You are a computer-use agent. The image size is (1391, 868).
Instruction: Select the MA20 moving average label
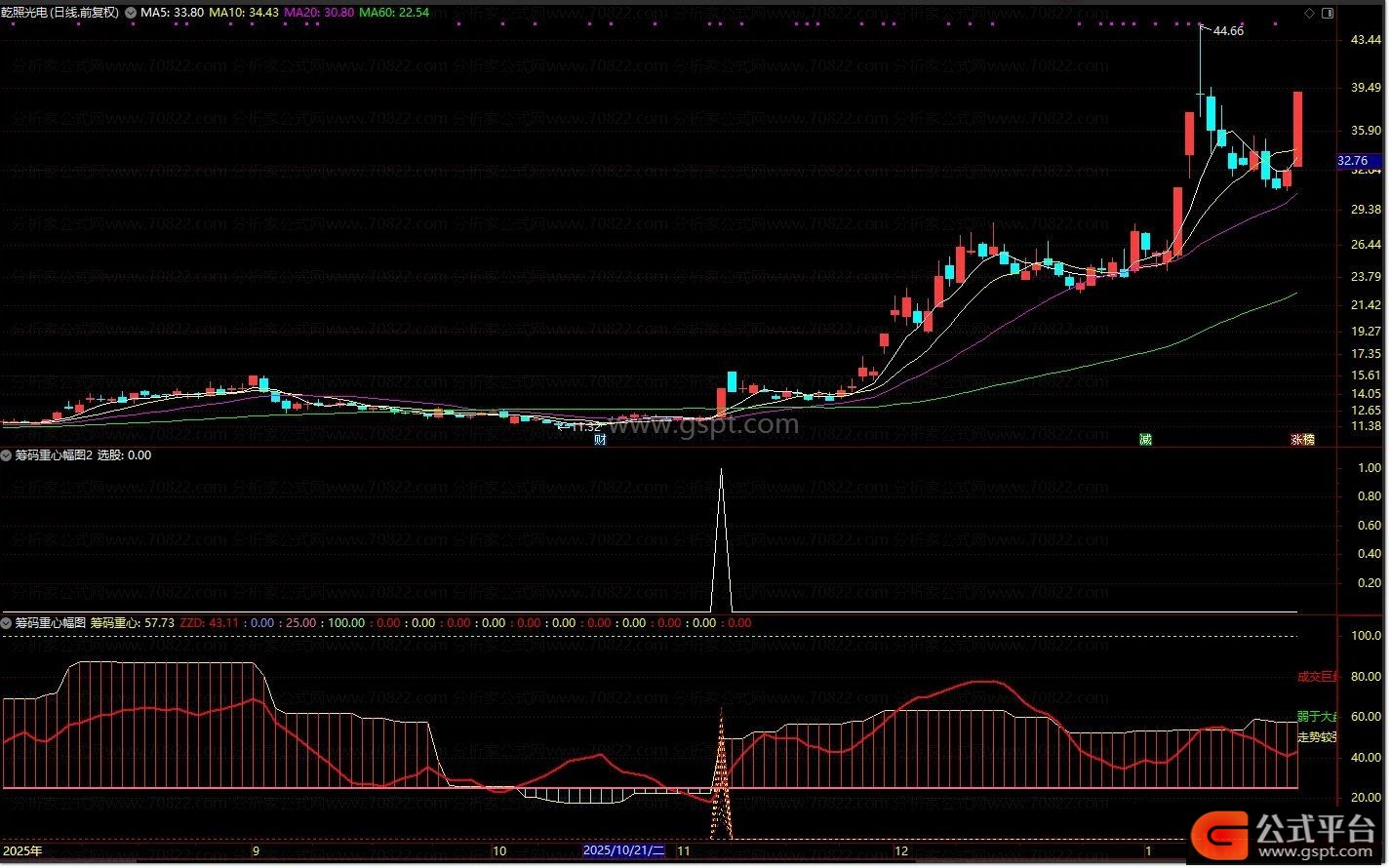(316, 13)
